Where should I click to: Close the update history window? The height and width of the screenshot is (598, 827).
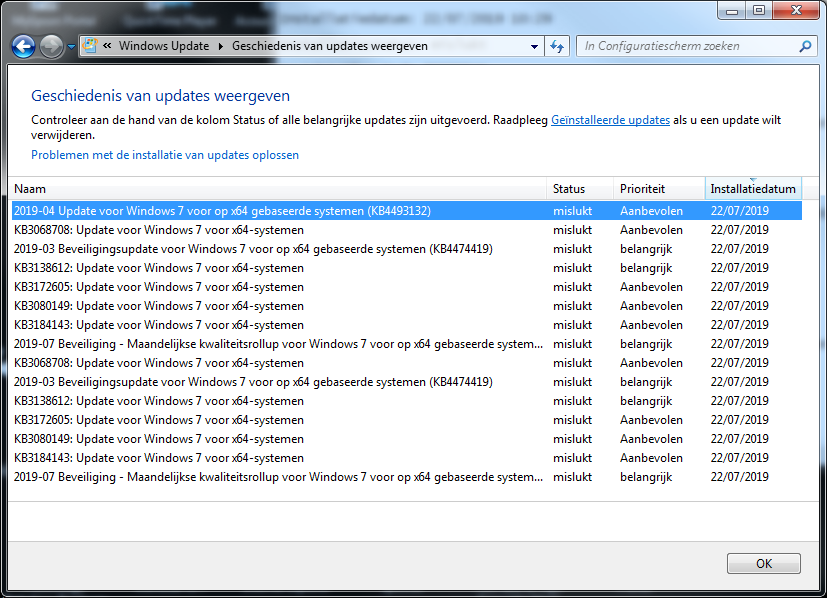(796, 11)
